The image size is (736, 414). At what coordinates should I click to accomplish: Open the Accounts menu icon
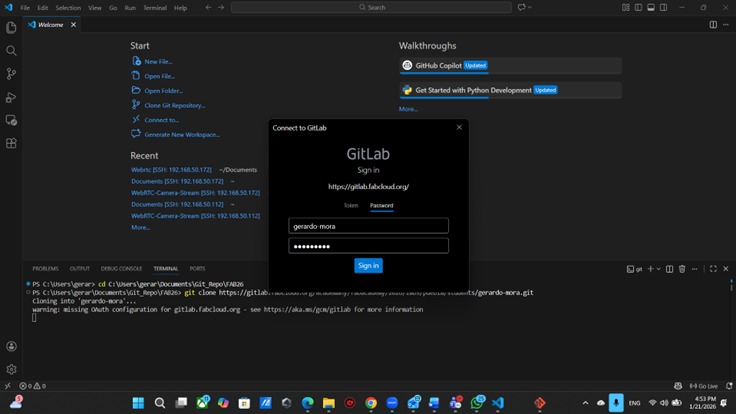11,346
